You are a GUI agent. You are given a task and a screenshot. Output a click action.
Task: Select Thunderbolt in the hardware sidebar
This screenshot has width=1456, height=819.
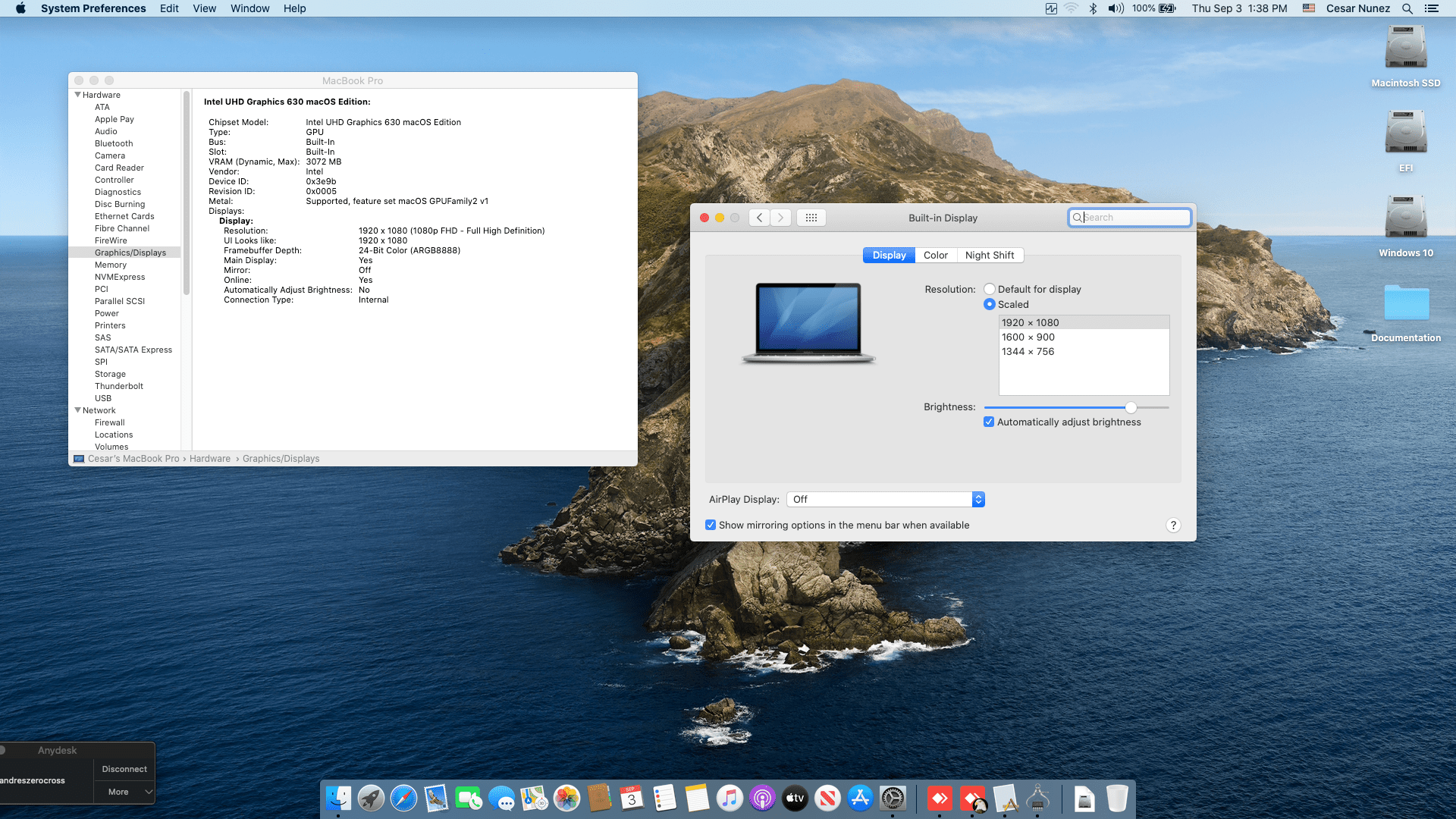pyautogui.click(x=119, y=386)
